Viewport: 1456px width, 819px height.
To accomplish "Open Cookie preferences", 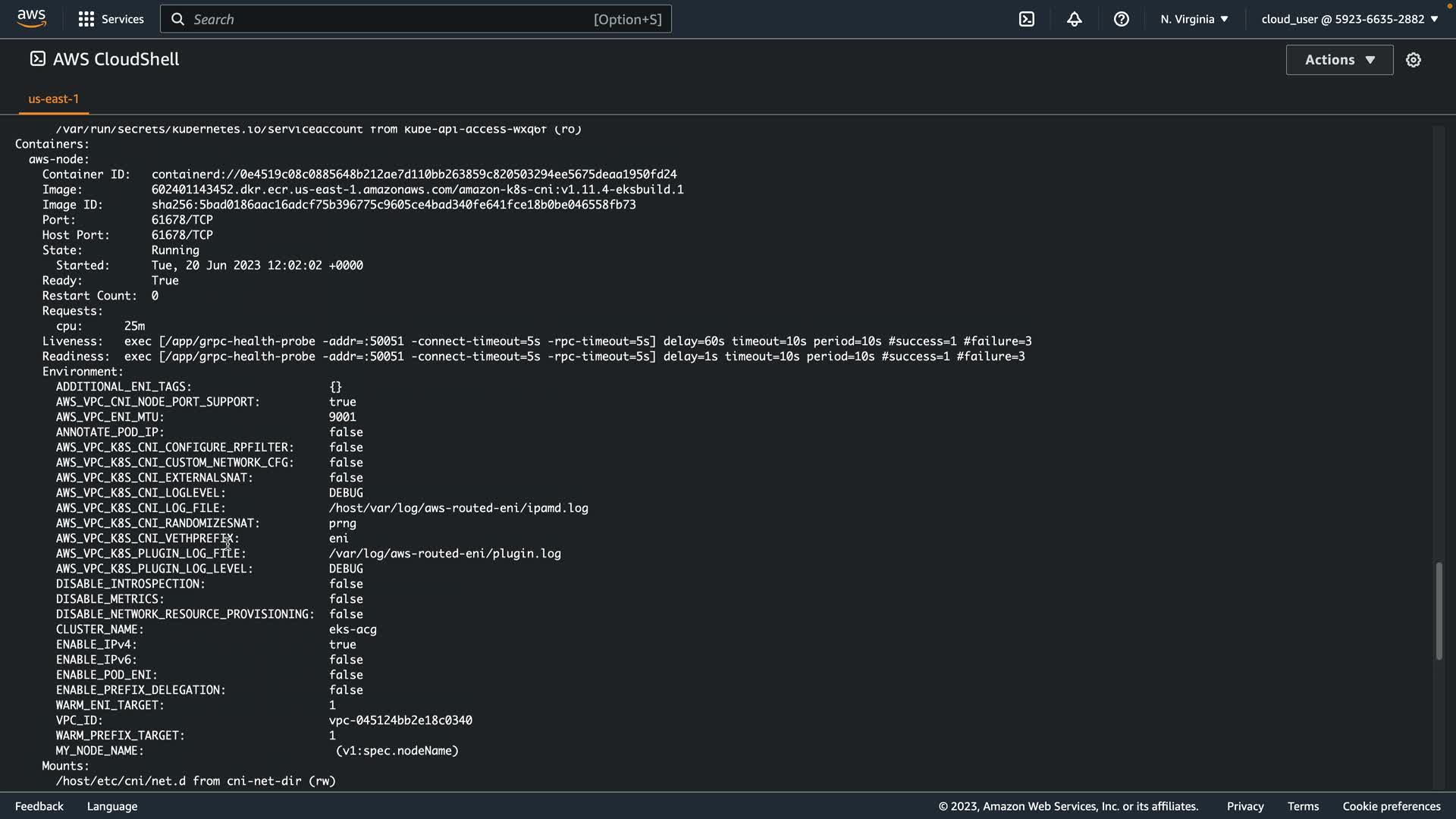I will [x=1391, y=806].
